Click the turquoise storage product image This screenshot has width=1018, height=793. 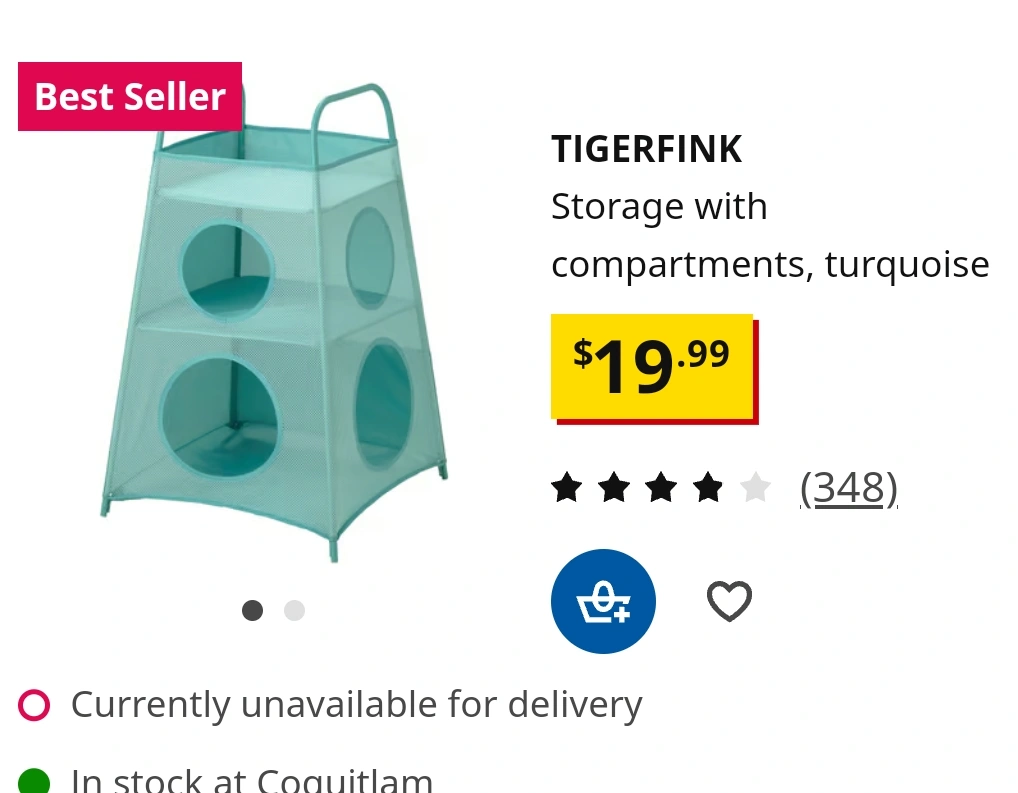click(x=273, y=323)
